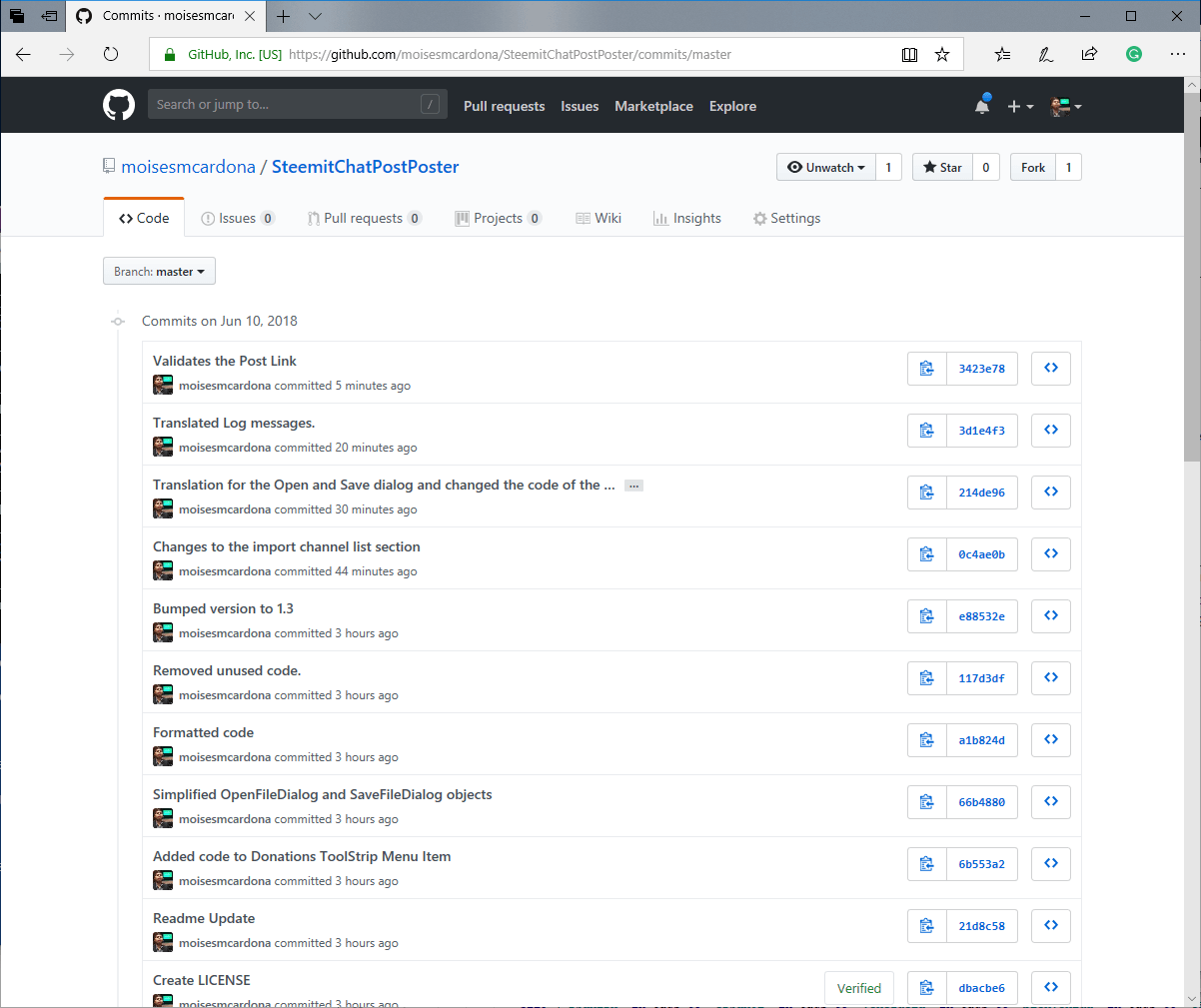Switch to the Insights tab

687,219
